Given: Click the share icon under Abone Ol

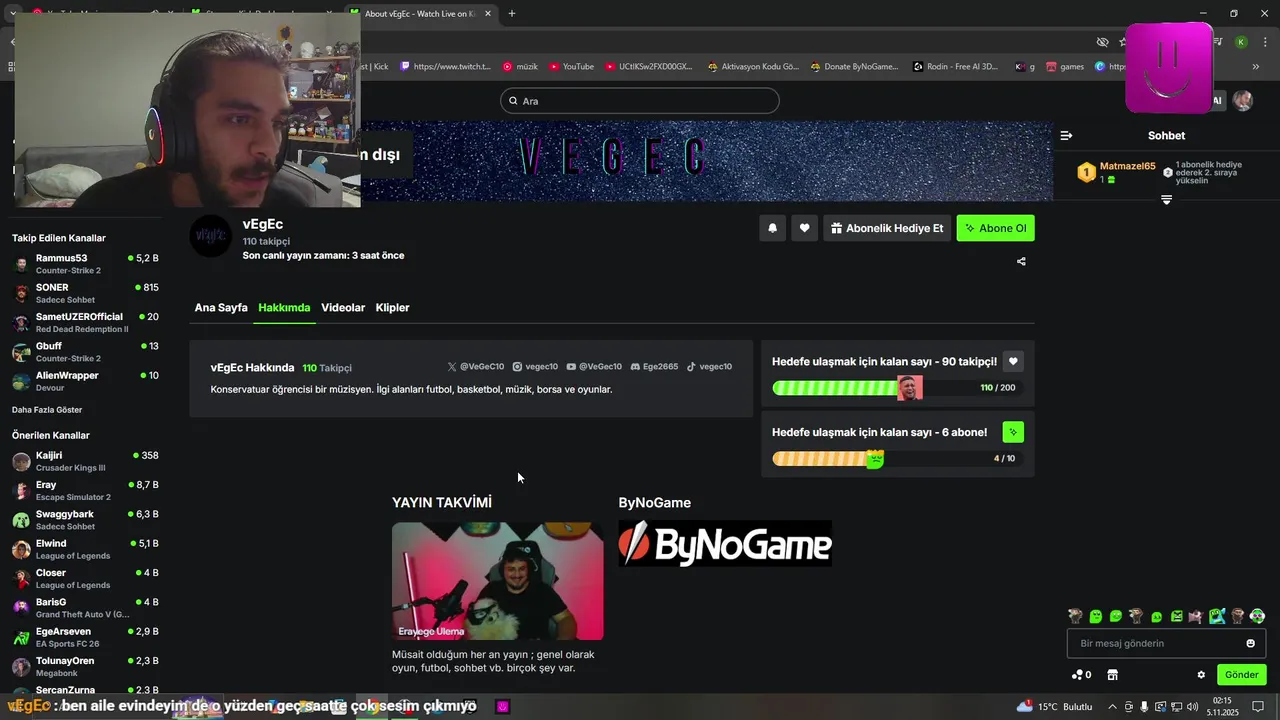Looking at the screenshot, I should click(1021, 262).
